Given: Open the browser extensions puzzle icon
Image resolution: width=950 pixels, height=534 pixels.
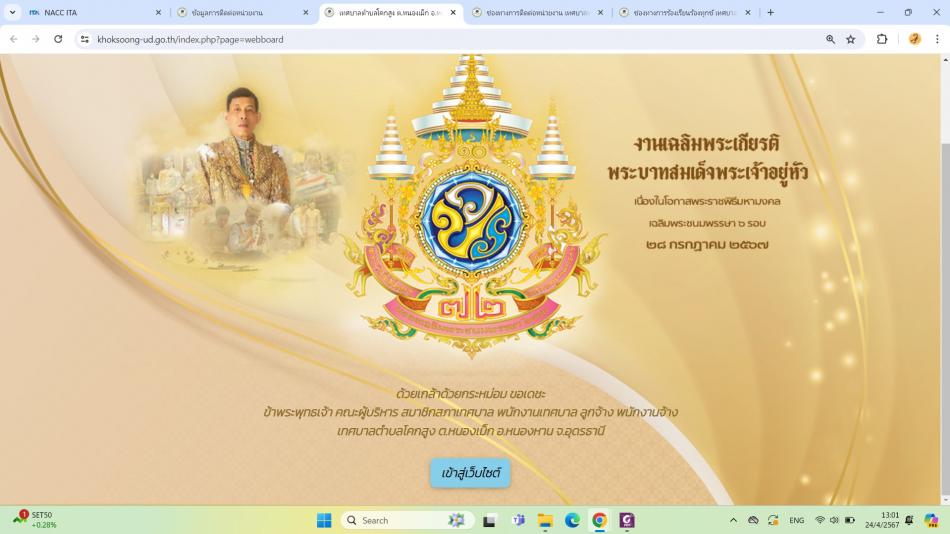Looking at the screenshot, I should [x=882, y=39].
